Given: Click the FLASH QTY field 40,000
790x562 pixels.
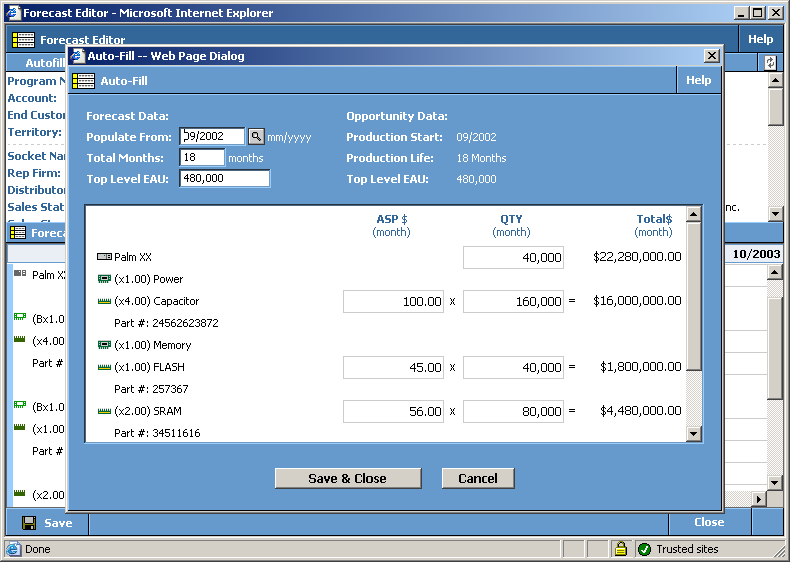Looking at the screenshot, I should pyautogui.click(x=513, y=367).
